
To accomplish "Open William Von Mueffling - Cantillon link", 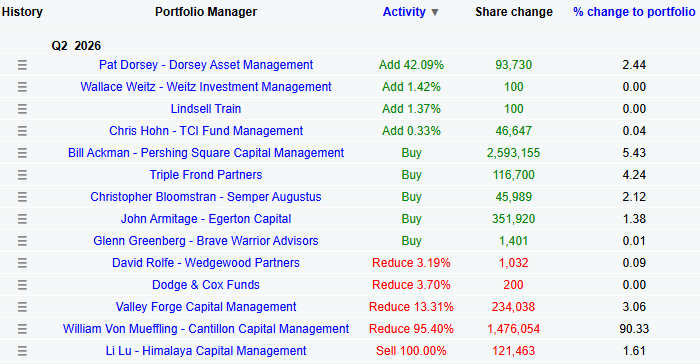I will tap(206, 329).
